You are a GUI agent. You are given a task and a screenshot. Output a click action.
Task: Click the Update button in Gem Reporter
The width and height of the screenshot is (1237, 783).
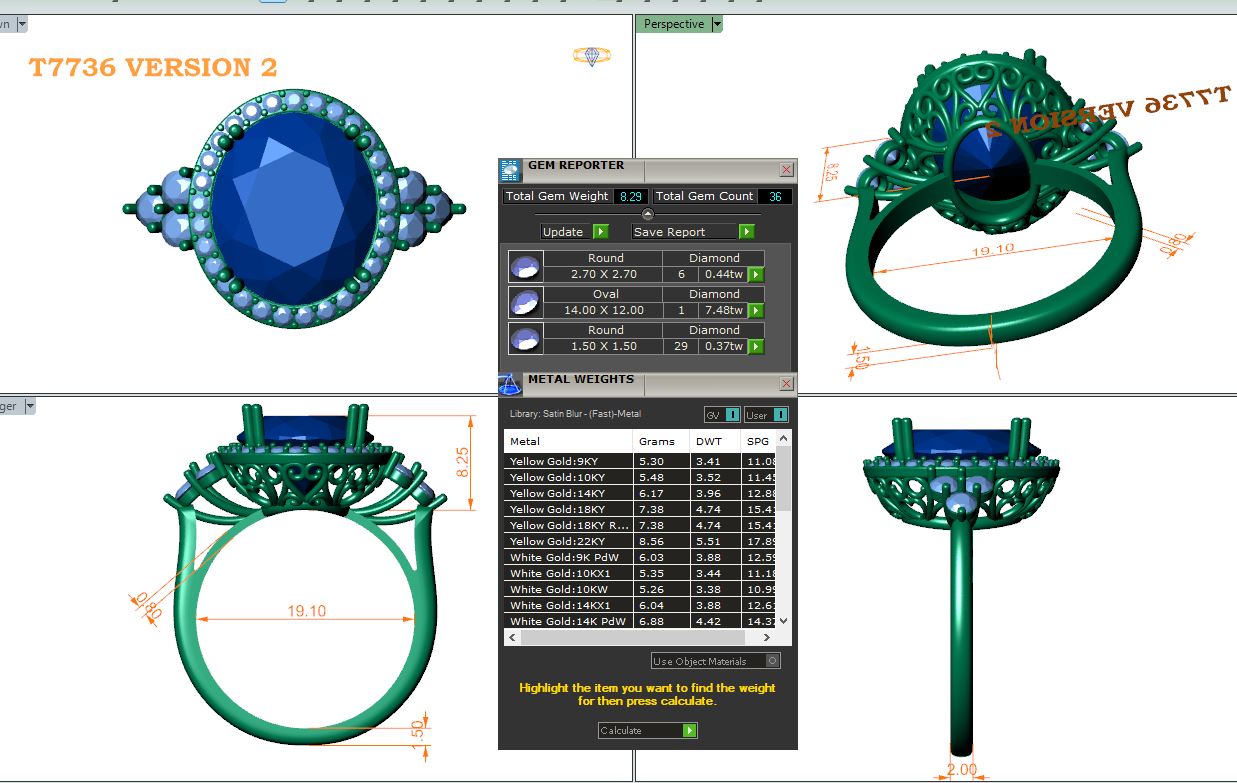(574, 232)
